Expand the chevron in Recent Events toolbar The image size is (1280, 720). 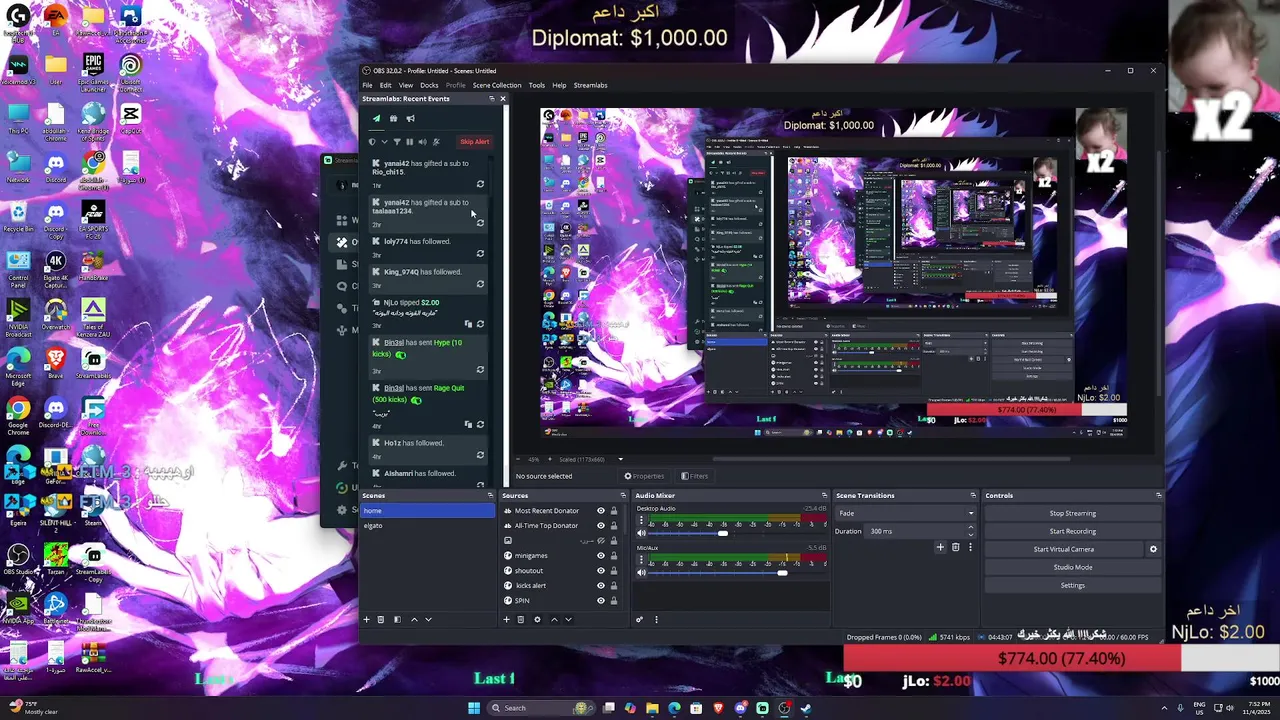click(384, 142)
